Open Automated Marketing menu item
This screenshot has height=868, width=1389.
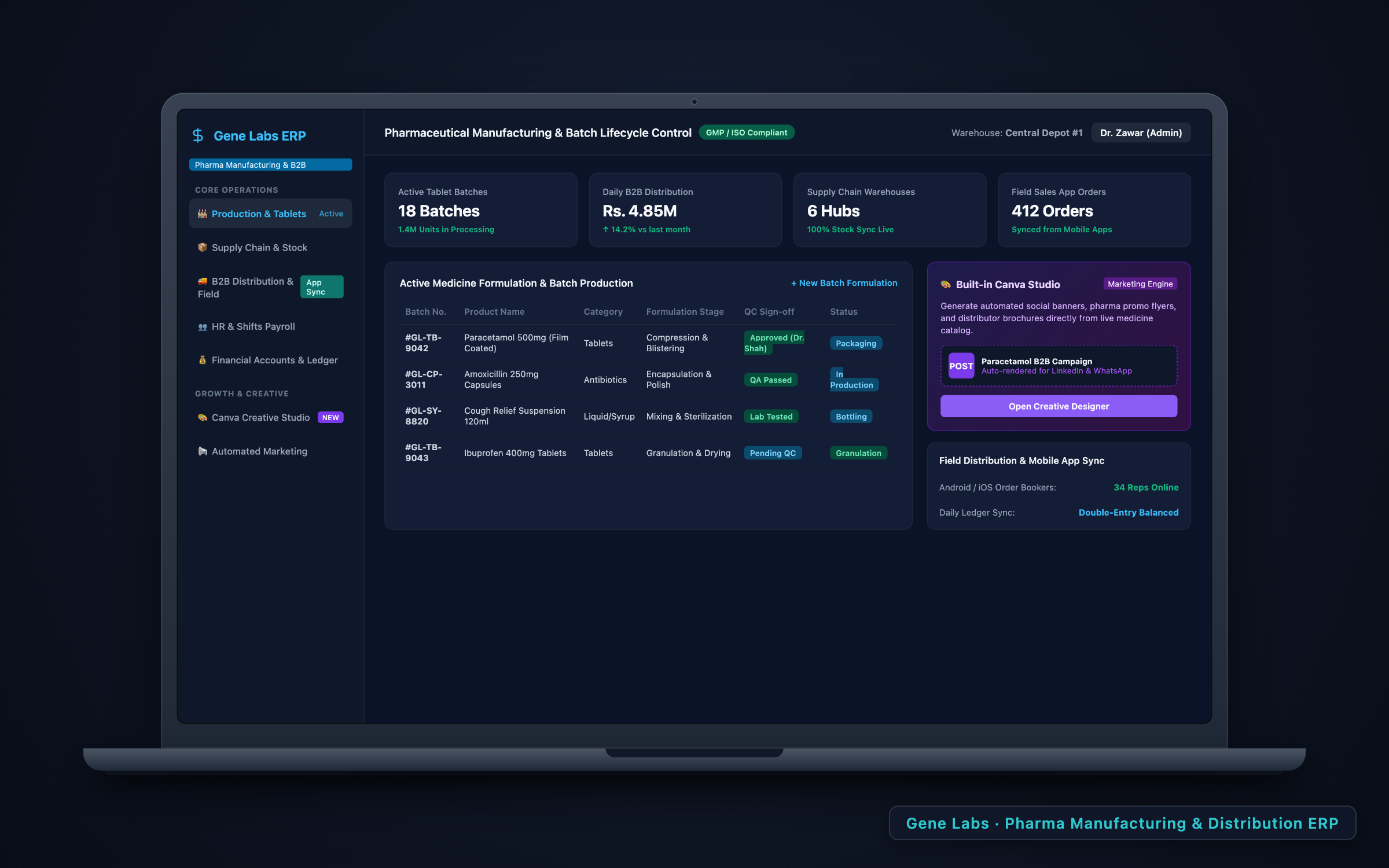[x=270, y=451]
